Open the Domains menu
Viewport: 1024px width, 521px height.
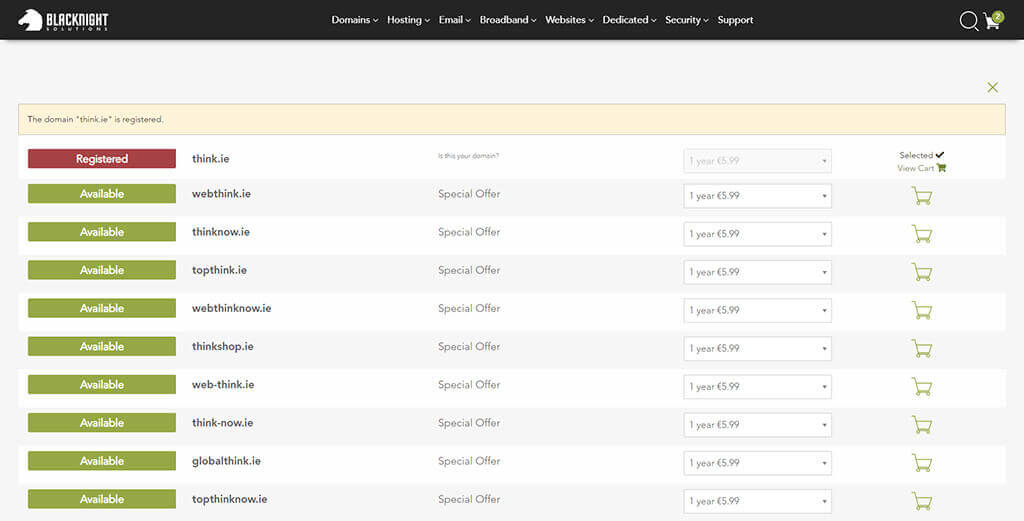[x=354, y=20]
